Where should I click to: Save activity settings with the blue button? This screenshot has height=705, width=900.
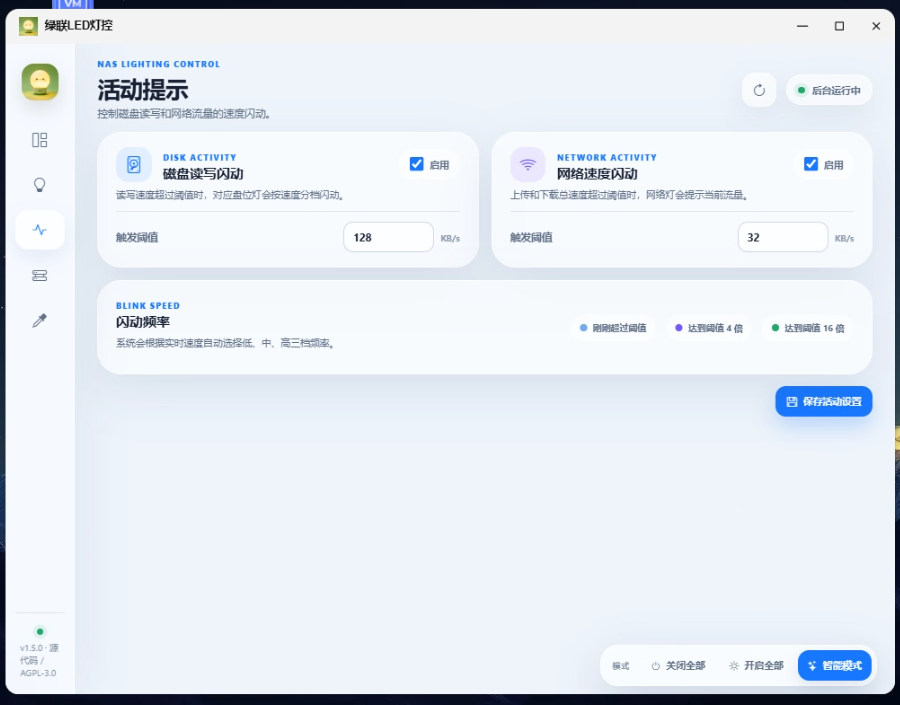tap(824, 401)
